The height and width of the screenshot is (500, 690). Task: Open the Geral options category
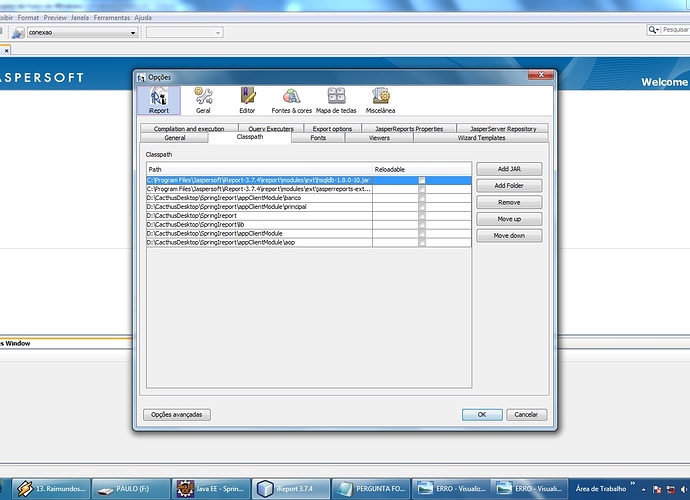203,100
